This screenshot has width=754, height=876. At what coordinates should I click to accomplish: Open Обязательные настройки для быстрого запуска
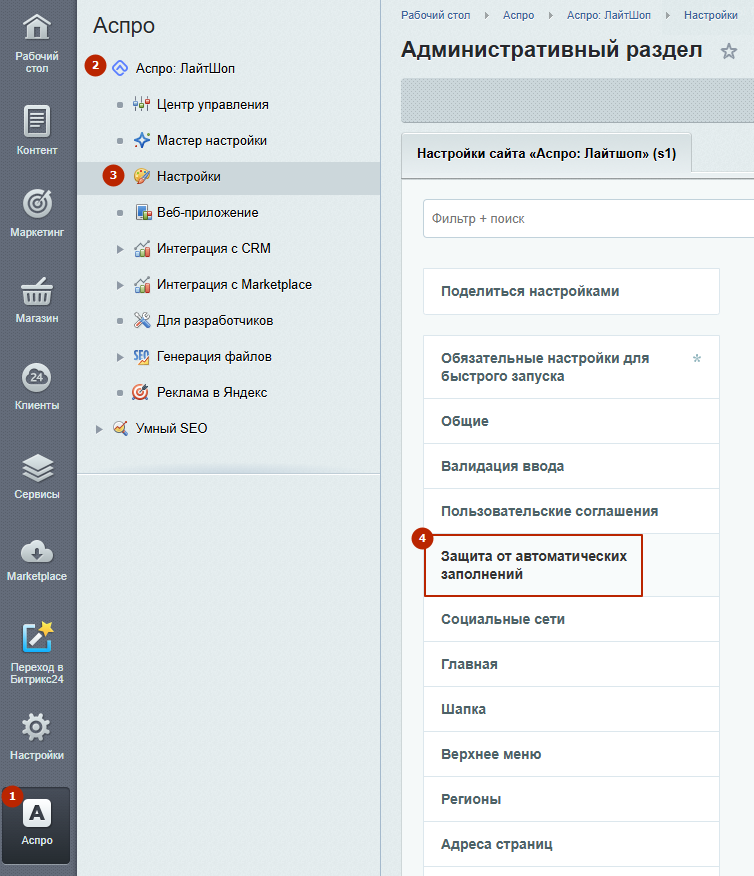[571, 367]
